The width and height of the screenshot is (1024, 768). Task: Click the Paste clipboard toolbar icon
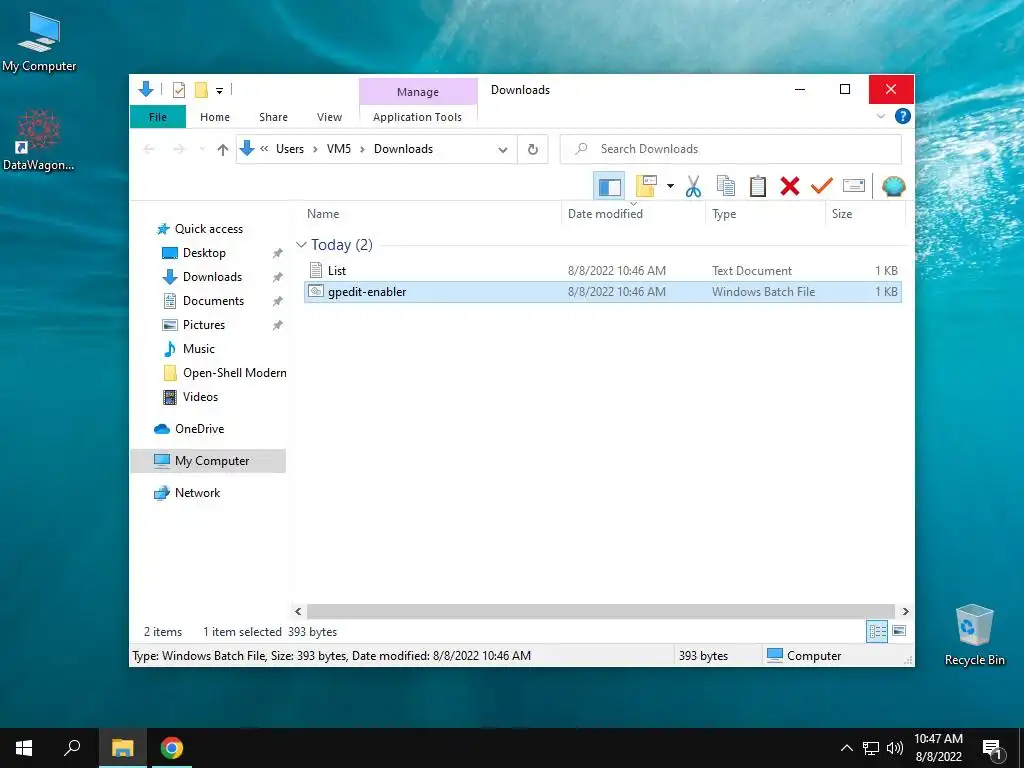[x=758, y=186]
